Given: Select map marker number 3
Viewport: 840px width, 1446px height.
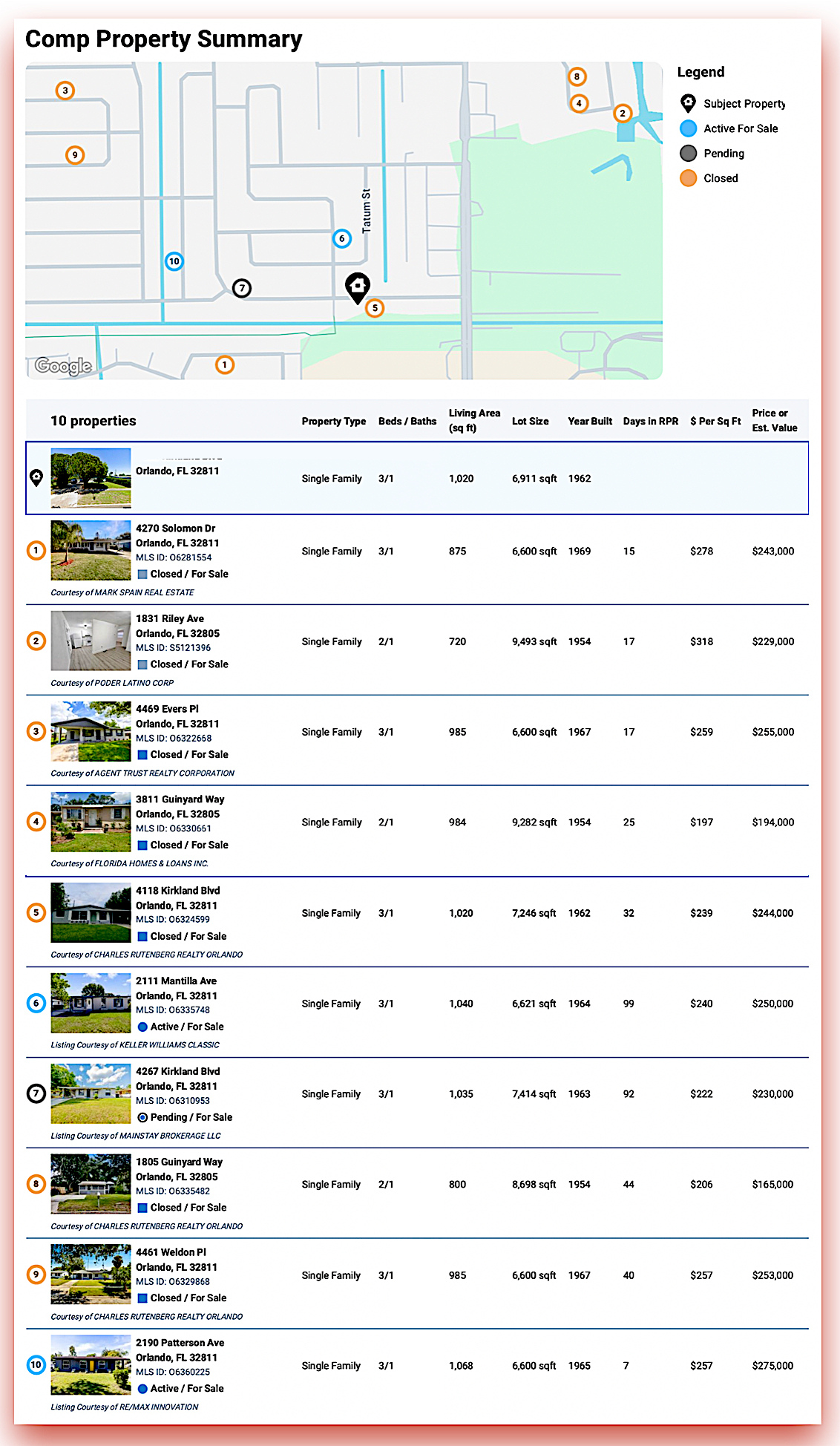Looking at the screenshot, I should (65, 91).
